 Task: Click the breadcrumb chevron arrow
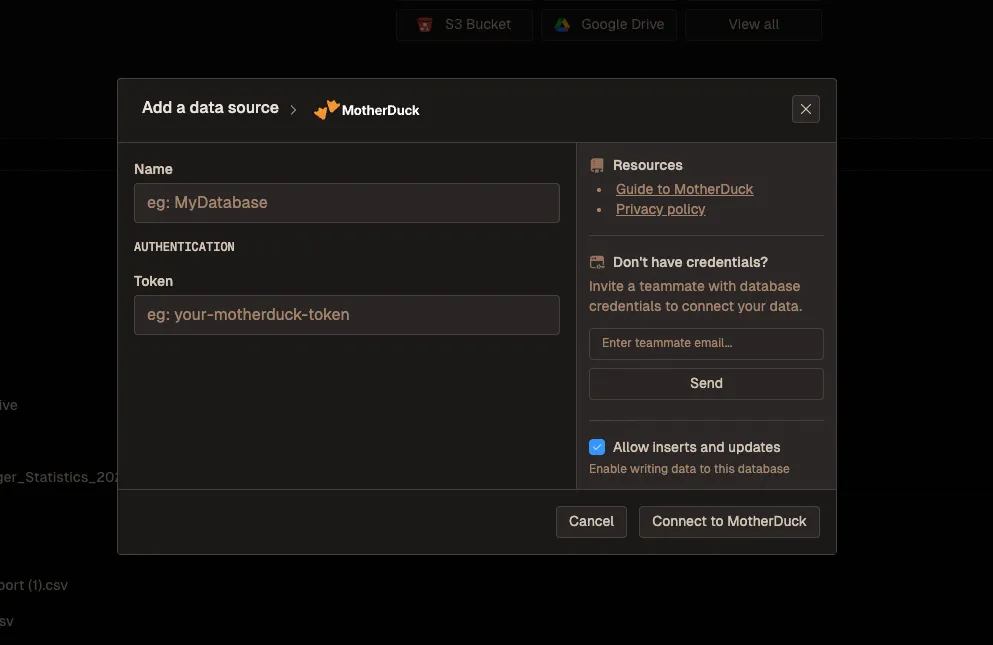coord(294,110)
